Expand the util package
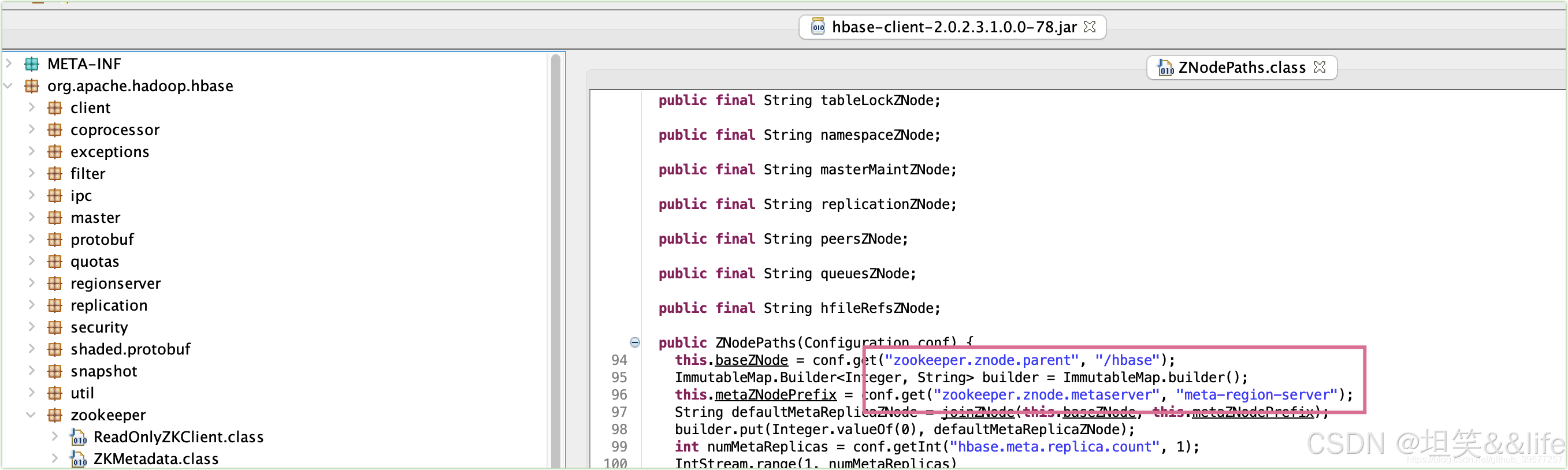Screen dimensions: 1568x470 coord(32,391)
